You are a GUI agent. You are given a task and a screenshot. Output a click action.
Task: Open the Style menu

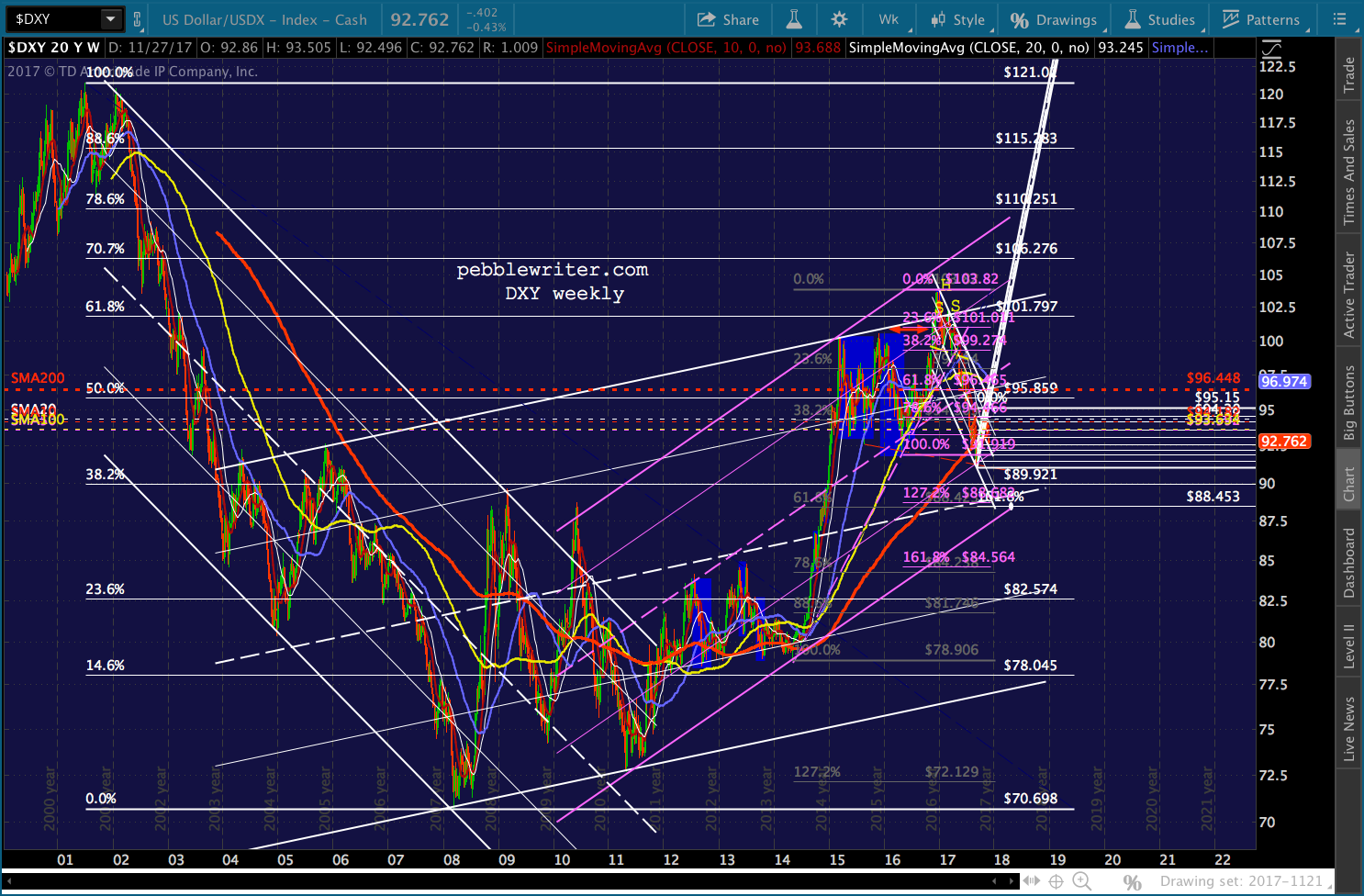click(957, 19)
